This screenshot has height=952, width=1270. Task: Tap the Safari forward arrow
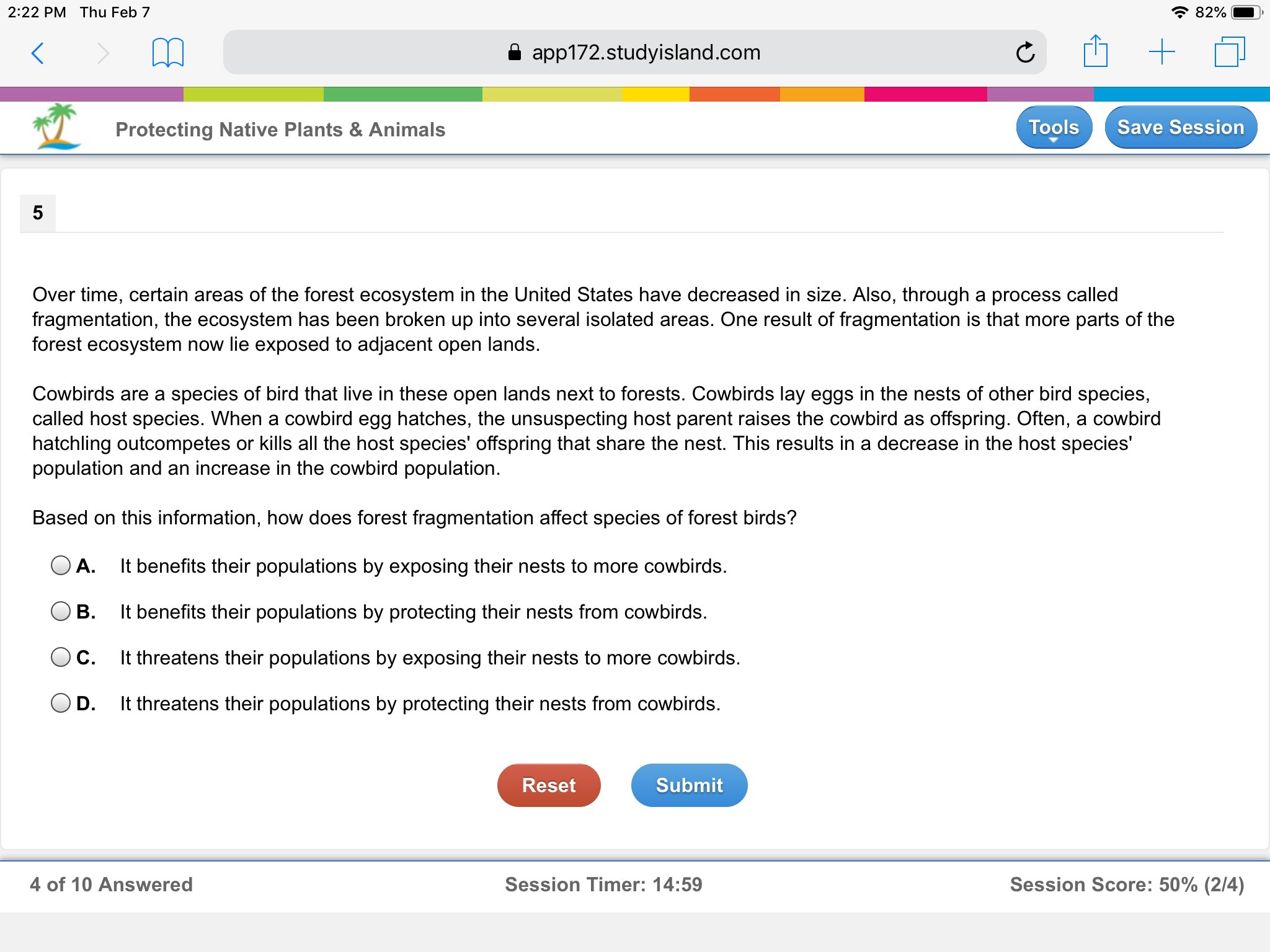103,53
